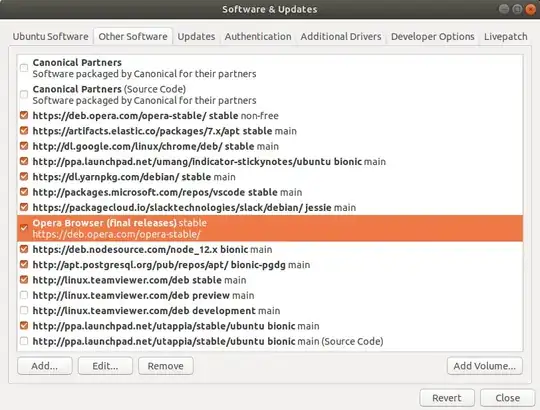
Task: Select the vscode repository row
Action: (x=270, y=192)
